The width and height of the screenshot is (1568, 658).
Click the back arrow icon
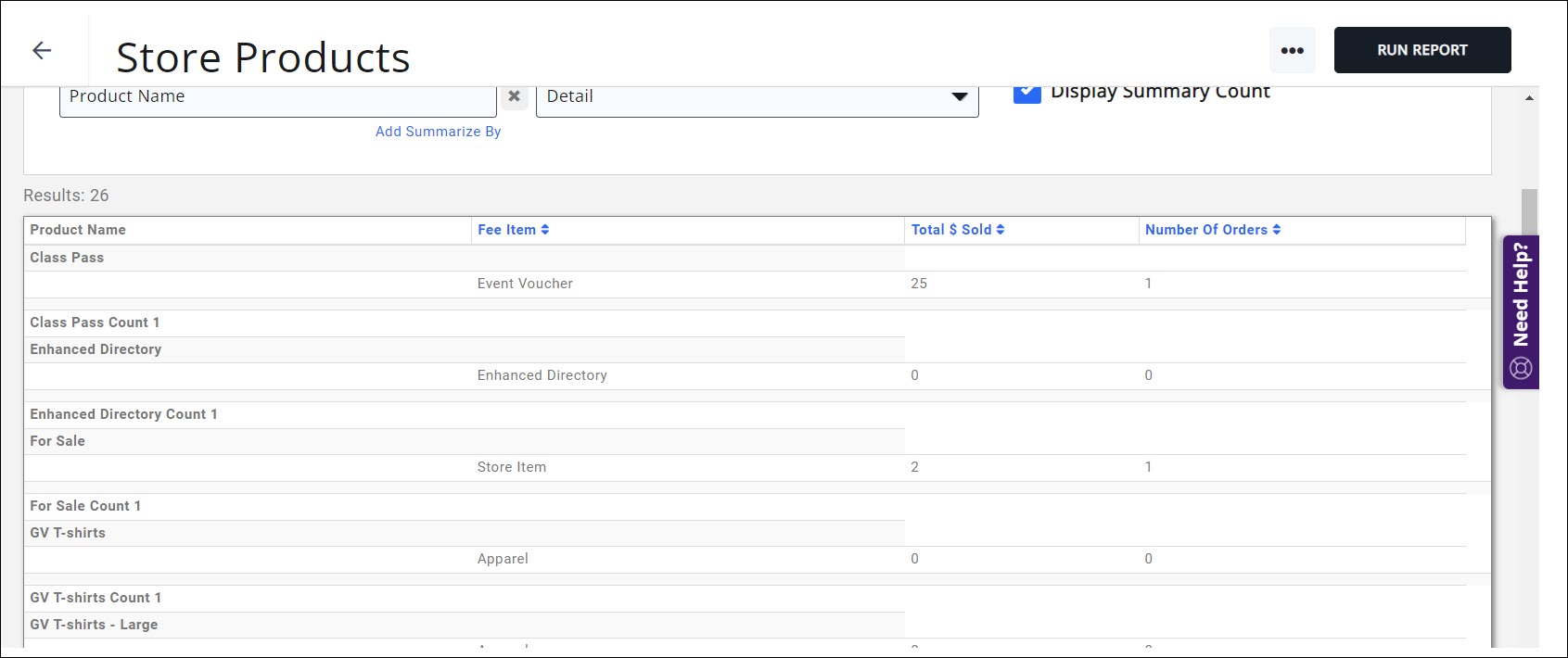coord(42,50)
